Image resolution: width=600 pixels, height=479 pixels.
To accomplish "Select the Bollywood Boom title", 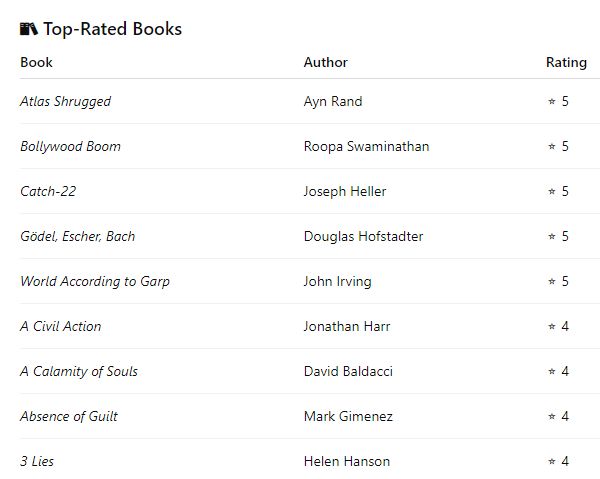I will (70, 146).
